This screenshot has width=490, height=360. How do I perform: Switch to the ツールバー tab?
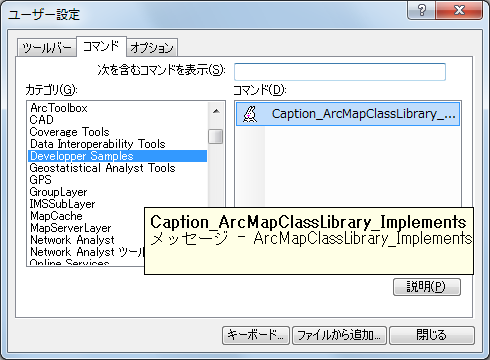click(x=47, y=48)
